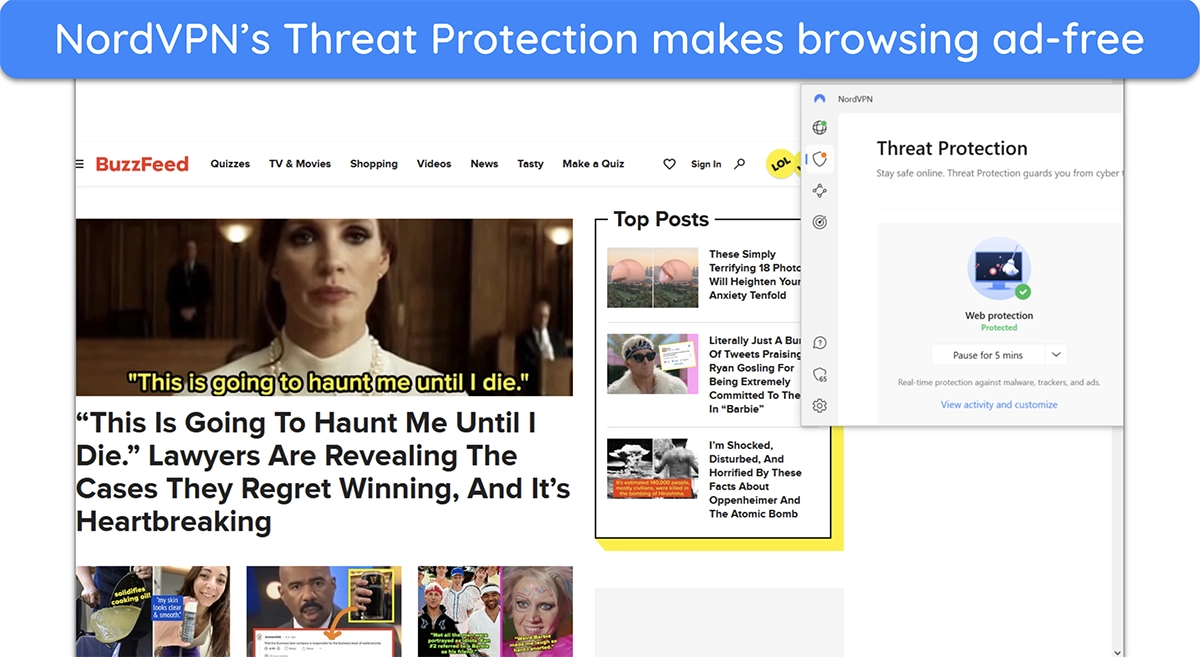Click the Ryan Gosling post thumbnail
The height and width of the screenshot is (657, 1200).
[x=652, y=364]
